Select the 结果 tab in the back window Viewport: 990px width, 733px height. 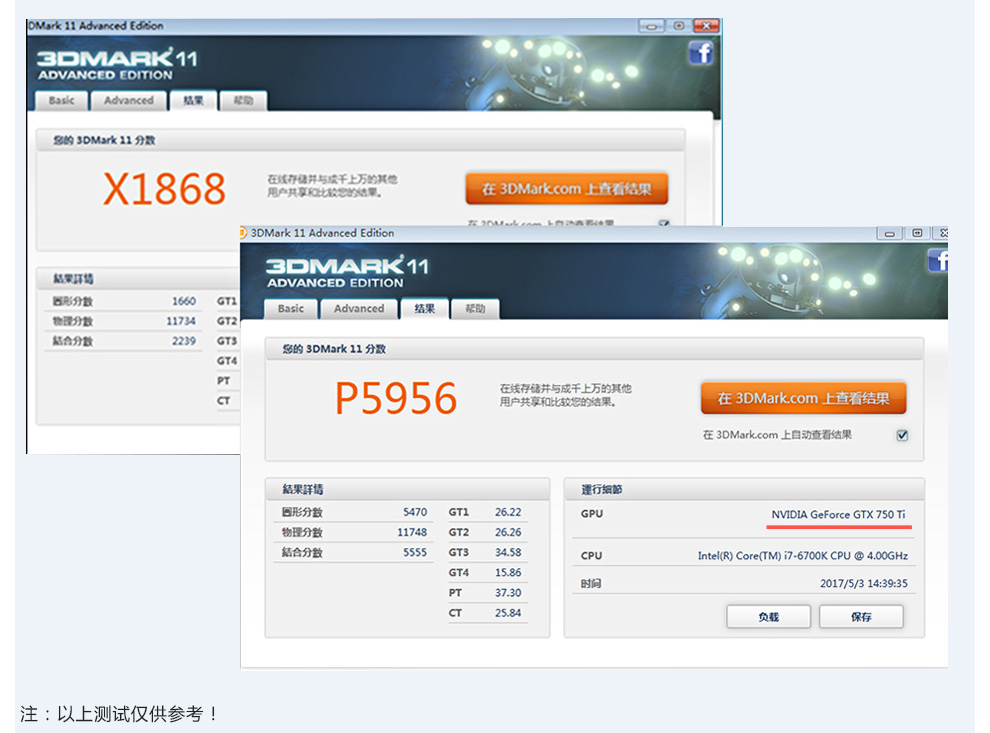coord(193,101)
